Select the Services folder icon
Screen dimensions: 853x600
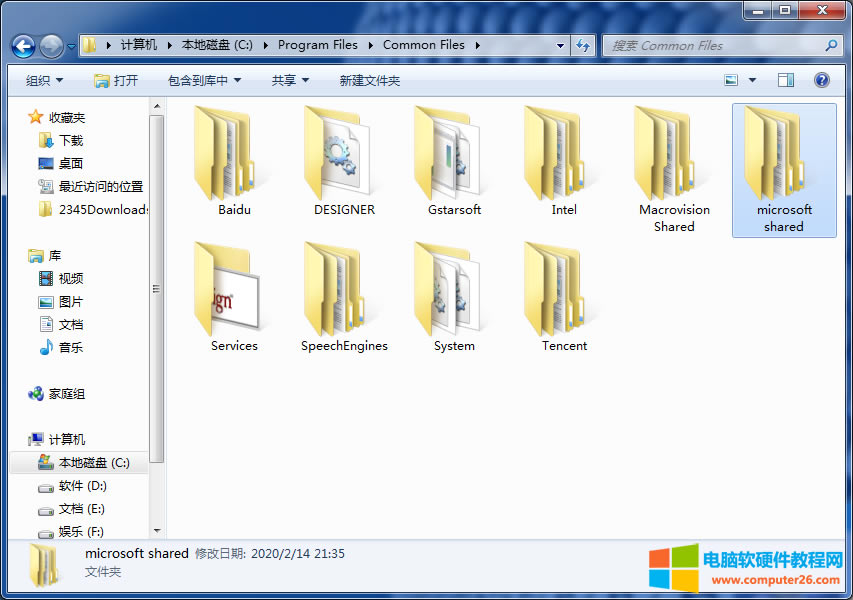point(229,289)
